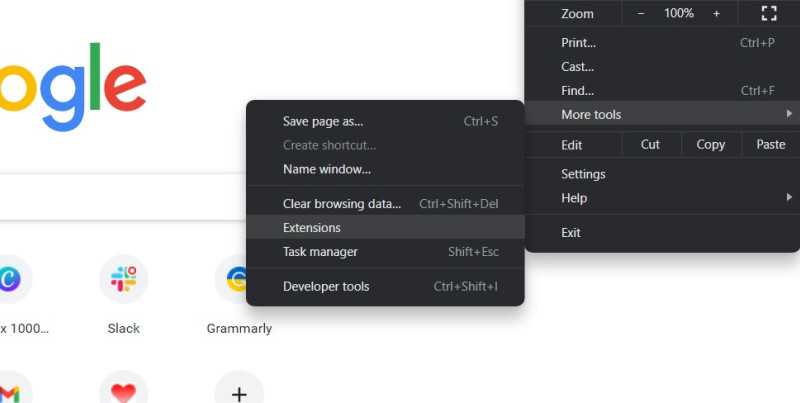The height and width of the screenshot is (403, 800).
Task: Click the Paste button in Edit row
Action: (770, 144)
